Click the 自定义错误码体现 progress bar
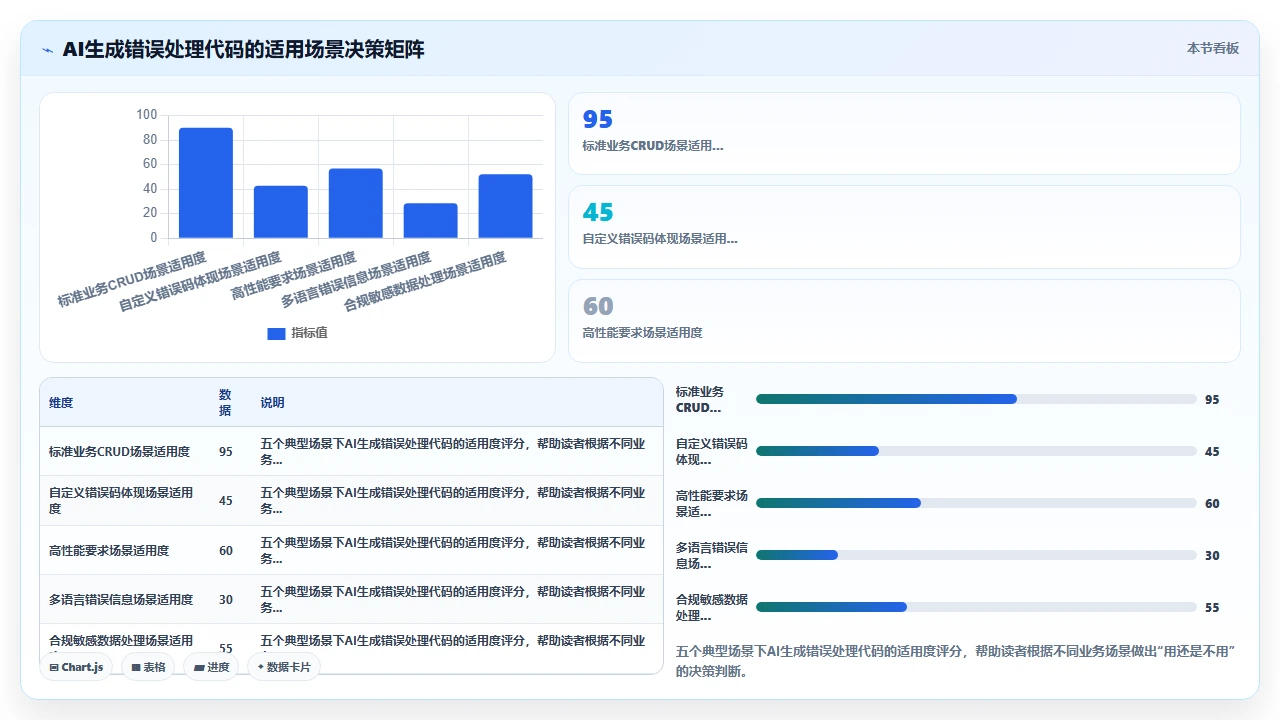The image size is (1280, 720). (x=976, y=451)
